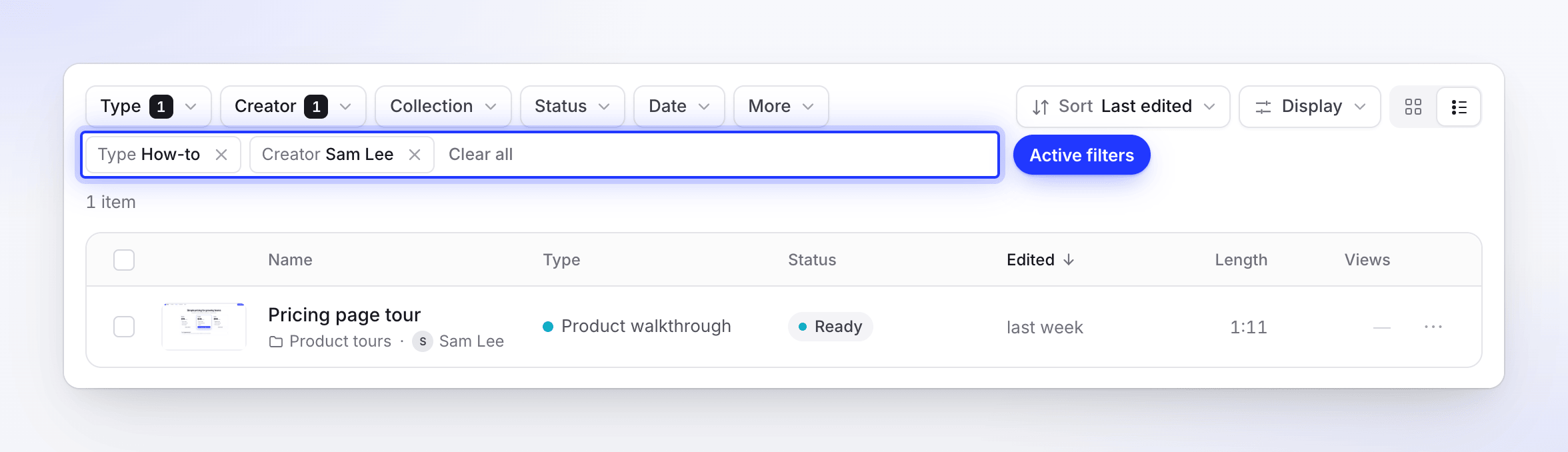Open the Pricing page tour thumbnail
Screen dimensions: 1568x452
204,327
